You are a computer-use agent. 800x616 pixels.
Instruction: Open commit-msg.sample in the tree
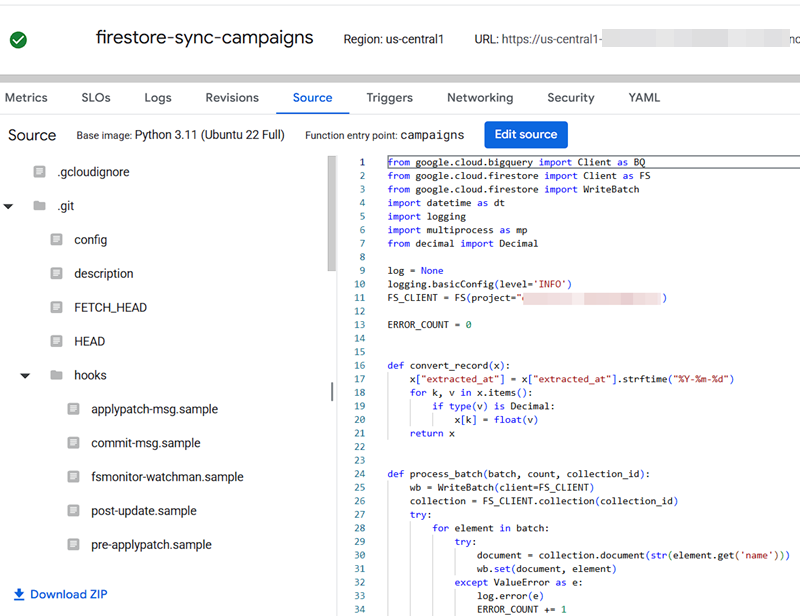(146, 443)
